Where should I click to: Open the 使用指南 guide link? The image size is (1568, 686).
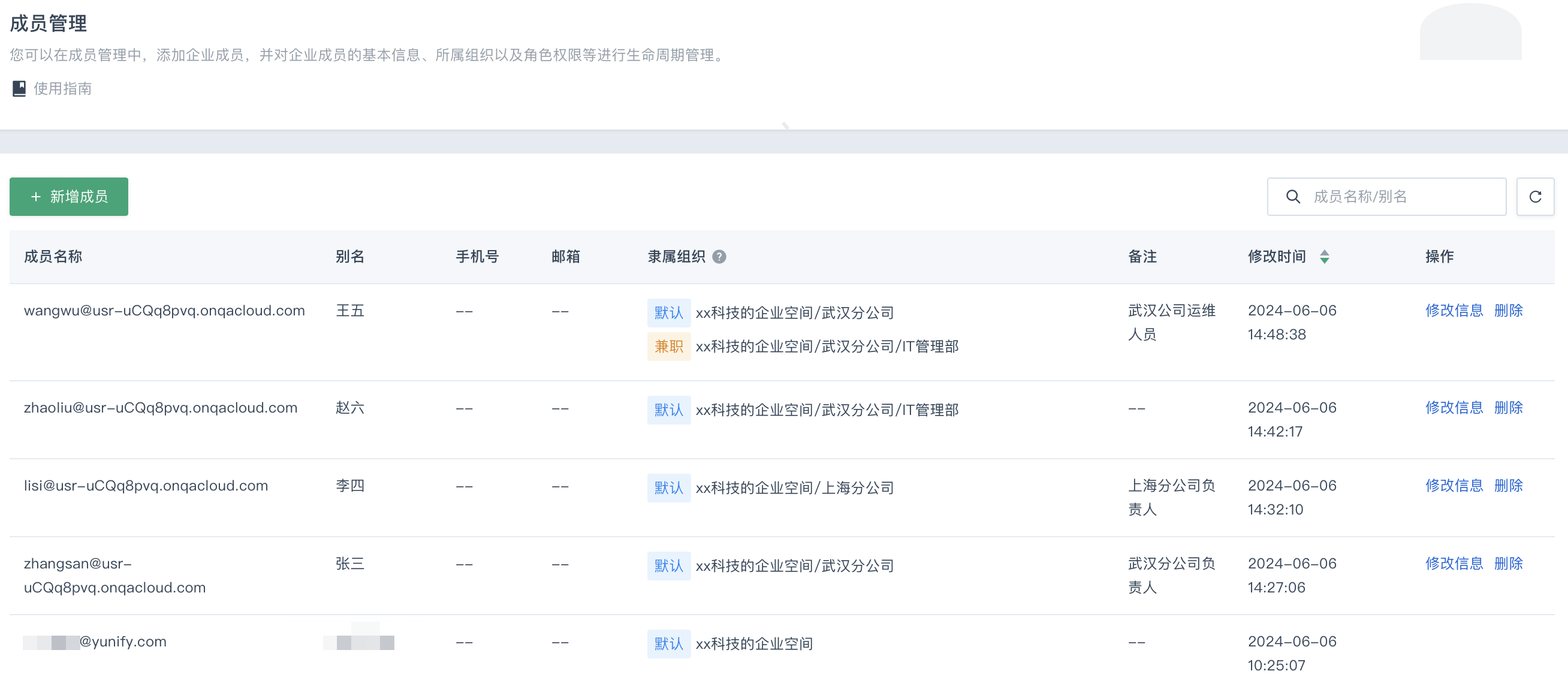[x=62, y=88]
